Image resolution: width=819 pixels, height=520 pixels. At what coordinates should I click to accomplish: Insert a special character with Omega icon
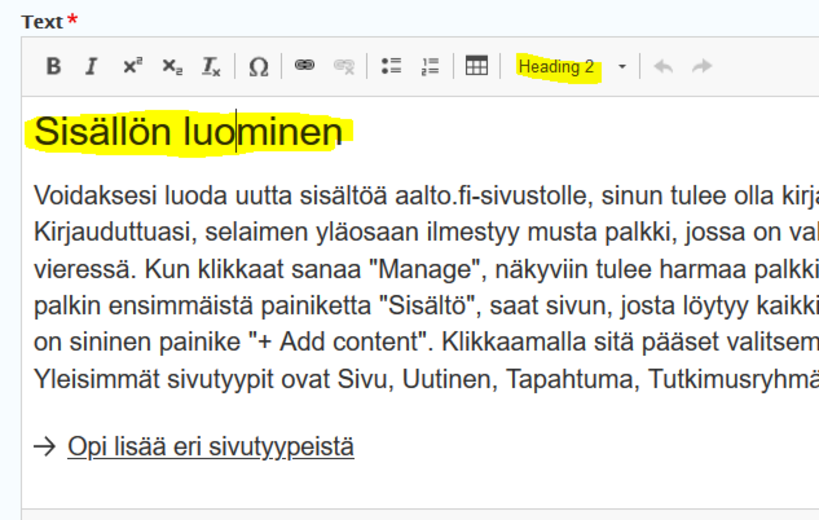(258, 67)
